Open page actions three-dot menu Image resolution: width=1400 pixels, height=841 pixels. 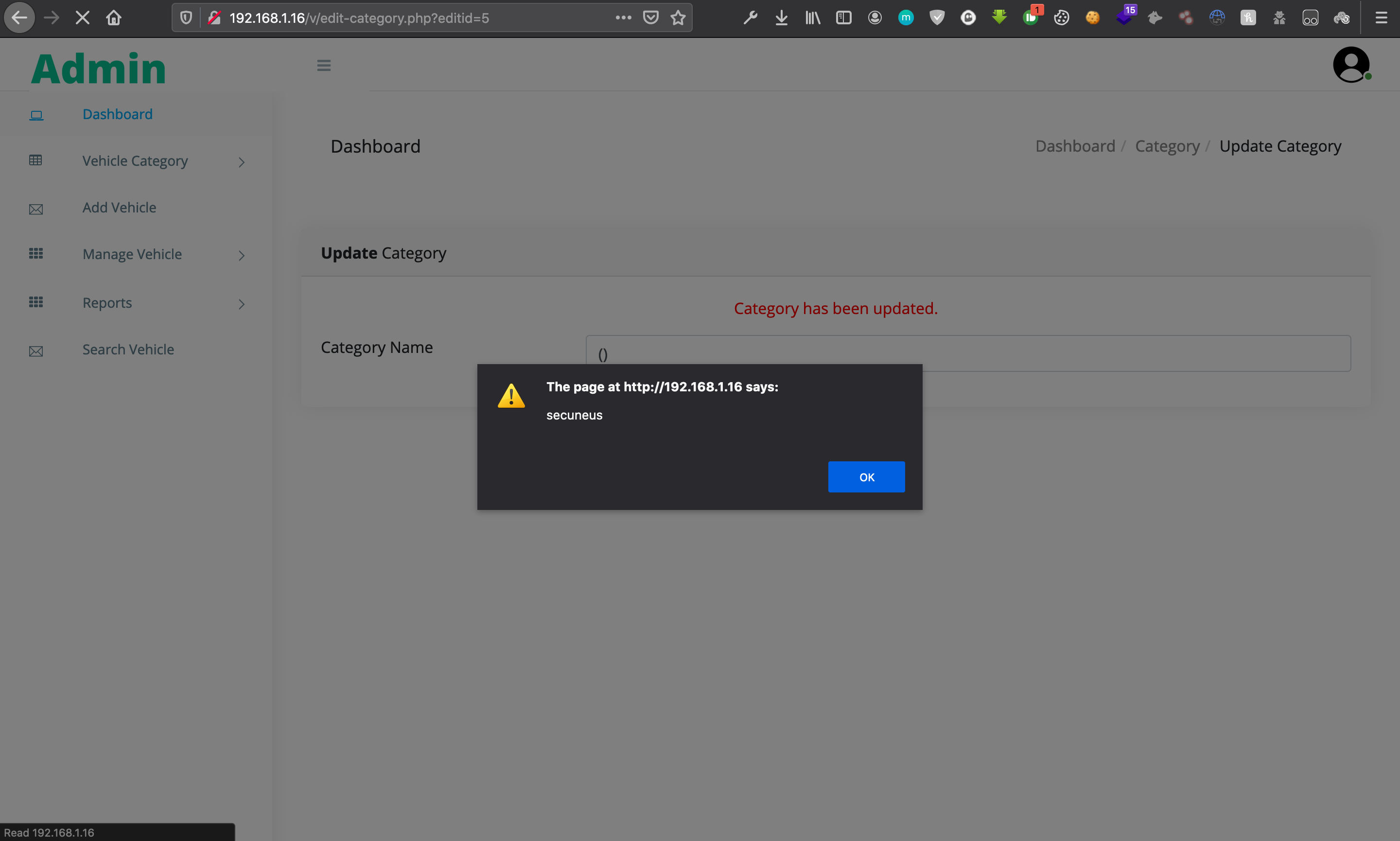623,18
